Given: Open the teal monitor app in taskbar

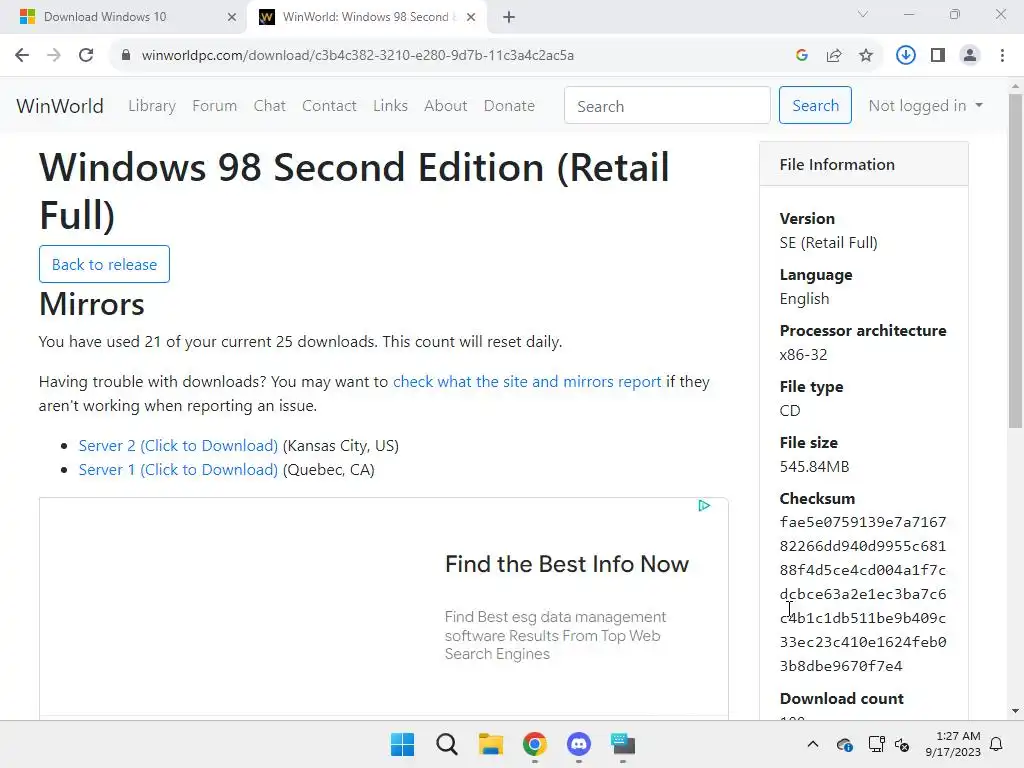Looking at the screenshot, I should (x=623, y=744).
